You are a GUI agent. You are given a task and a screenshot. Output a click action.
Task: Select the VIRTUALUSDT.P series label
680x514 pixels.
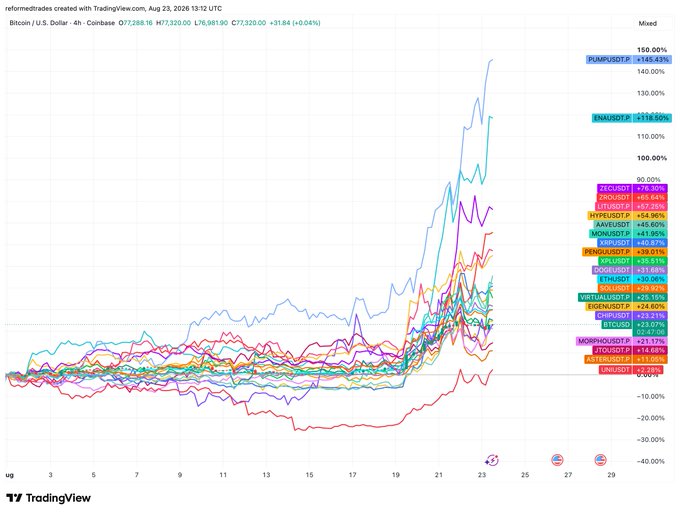605,298
